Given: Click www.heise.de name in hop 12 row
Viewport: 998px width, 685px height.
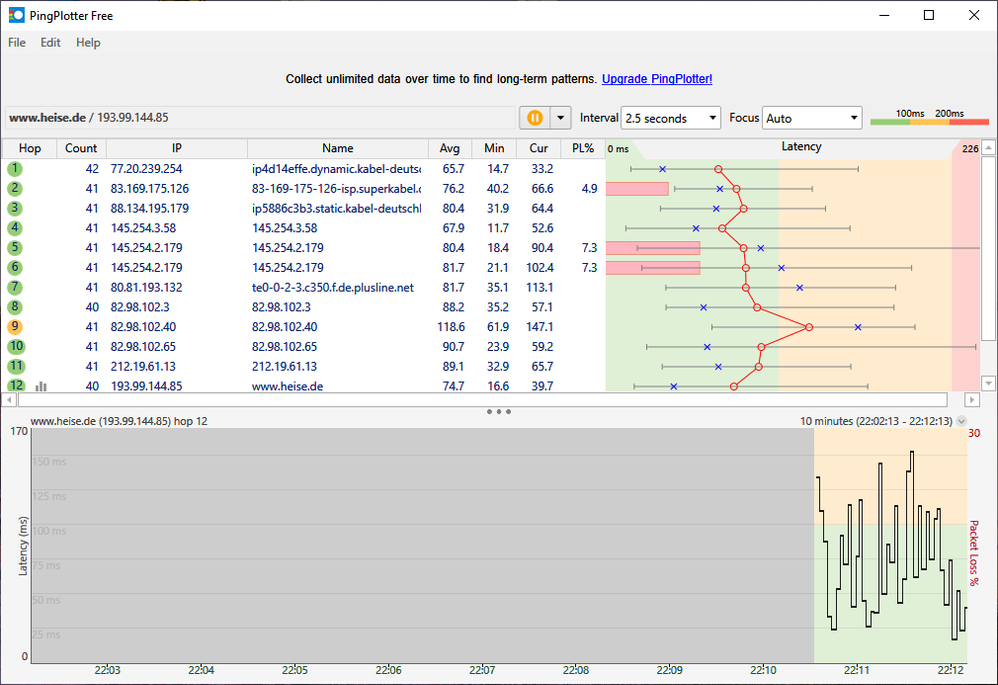Looking at the screenshot, I should tap(287, 386).
